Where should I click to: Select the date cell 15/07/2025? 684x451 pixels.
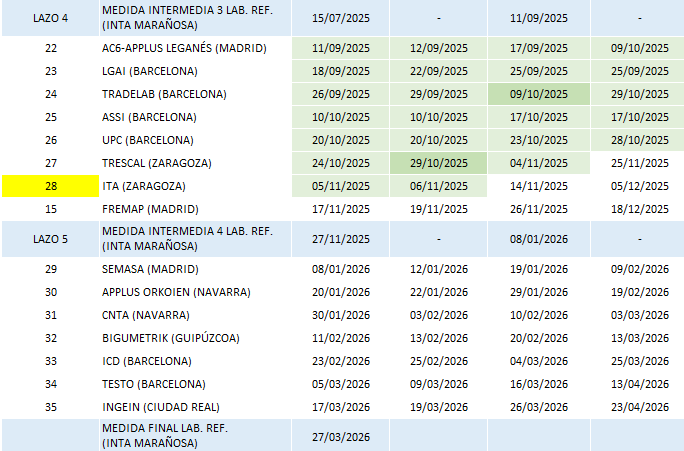tap(341, 18)
